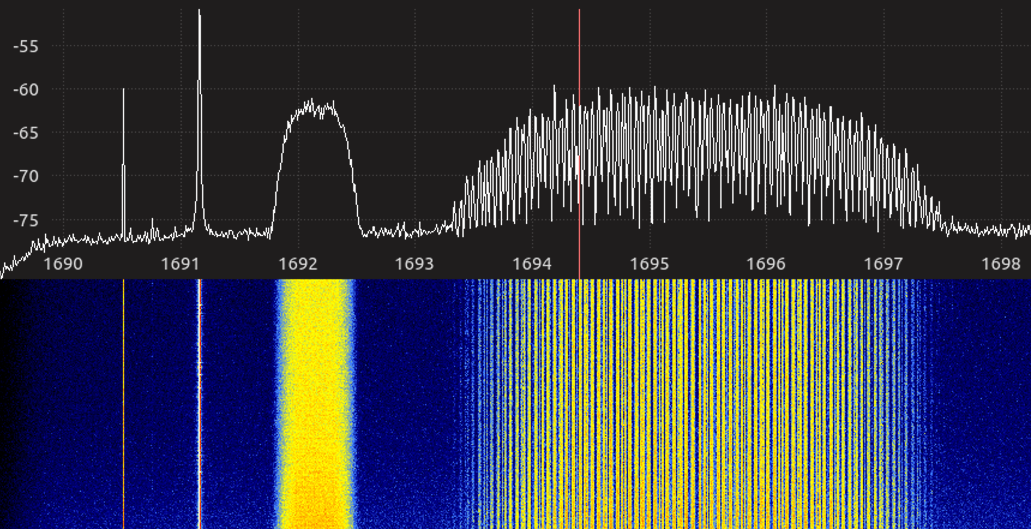Image resolution: width=1031 pixels, height=529 pixels.
Task: Tune to the narrow spike near 1690.5 in spectrum
Action: click(x=123, y=164)
